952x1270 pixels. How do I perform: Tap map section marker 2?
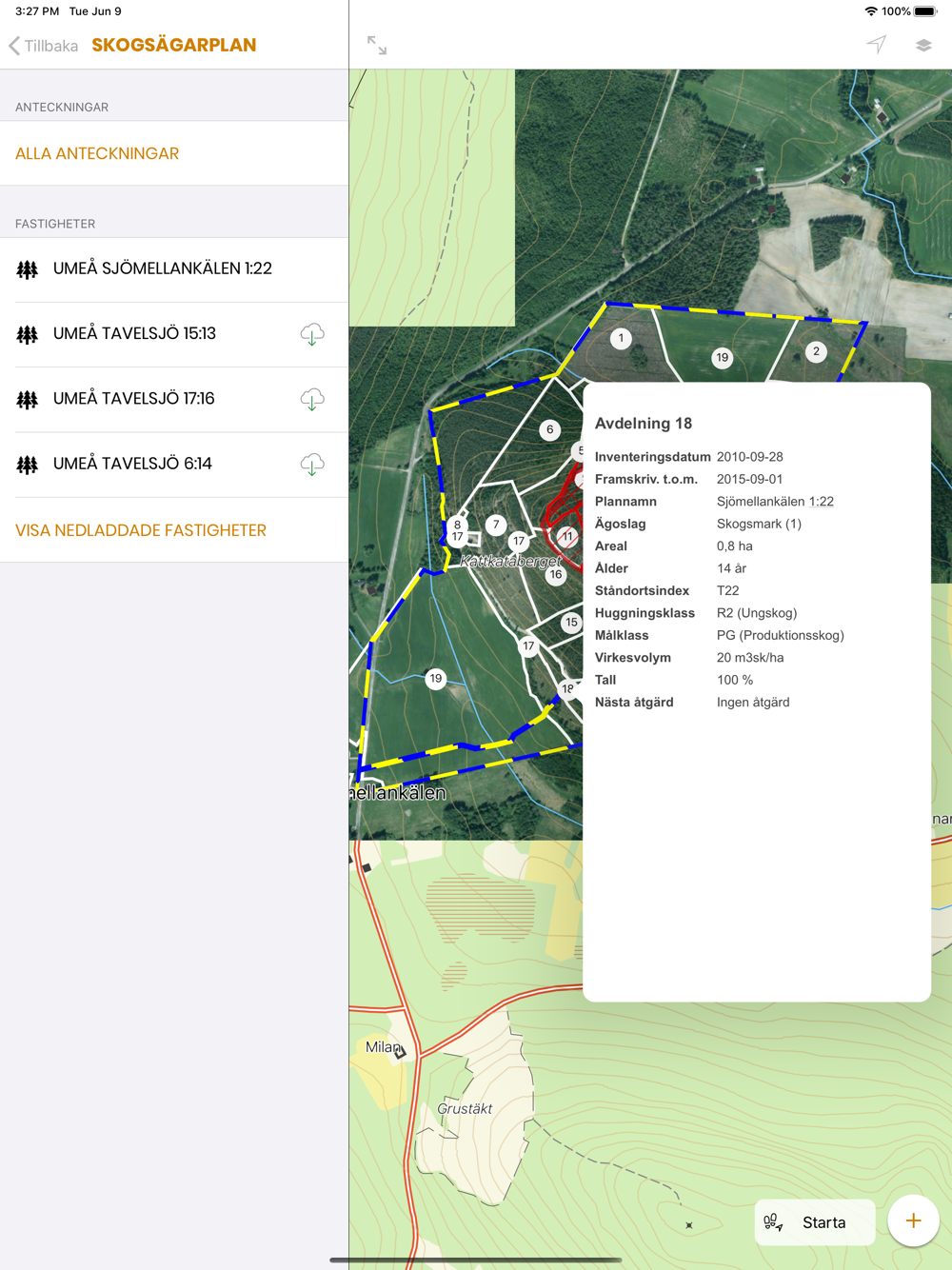[816, 351]
